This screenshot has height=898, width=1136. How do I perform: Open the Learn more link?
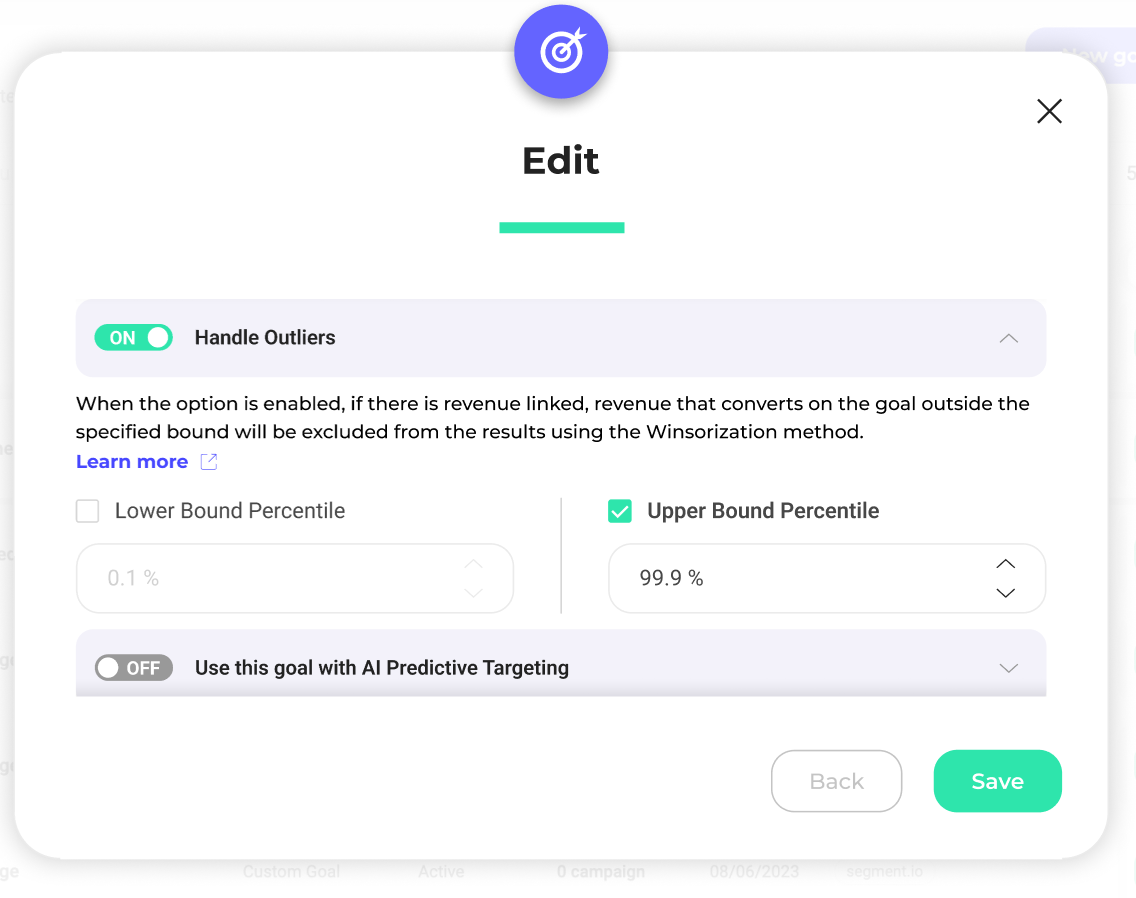(132, 462)
